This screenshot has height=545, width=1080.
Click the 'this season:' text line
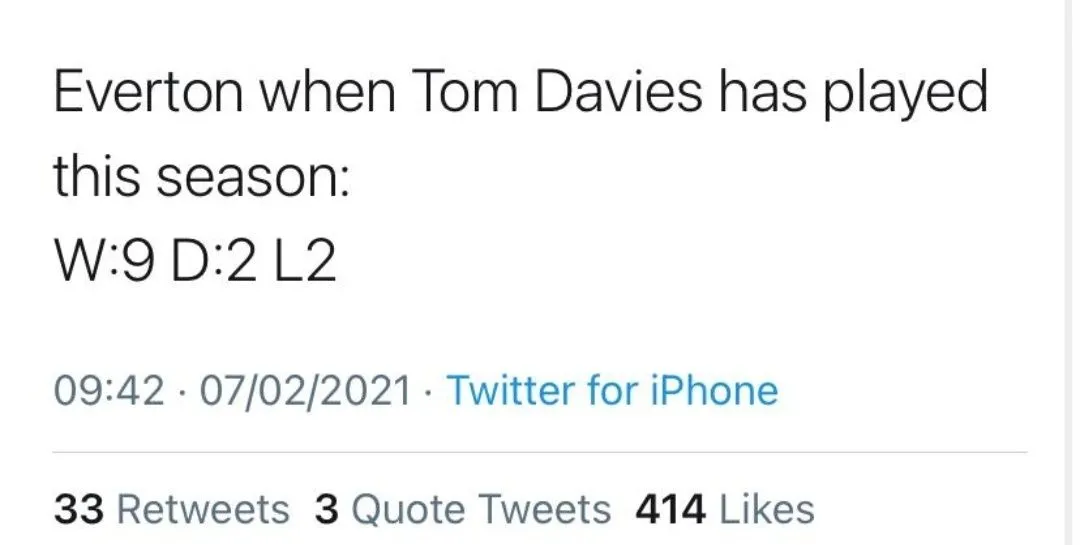point(200,180)
